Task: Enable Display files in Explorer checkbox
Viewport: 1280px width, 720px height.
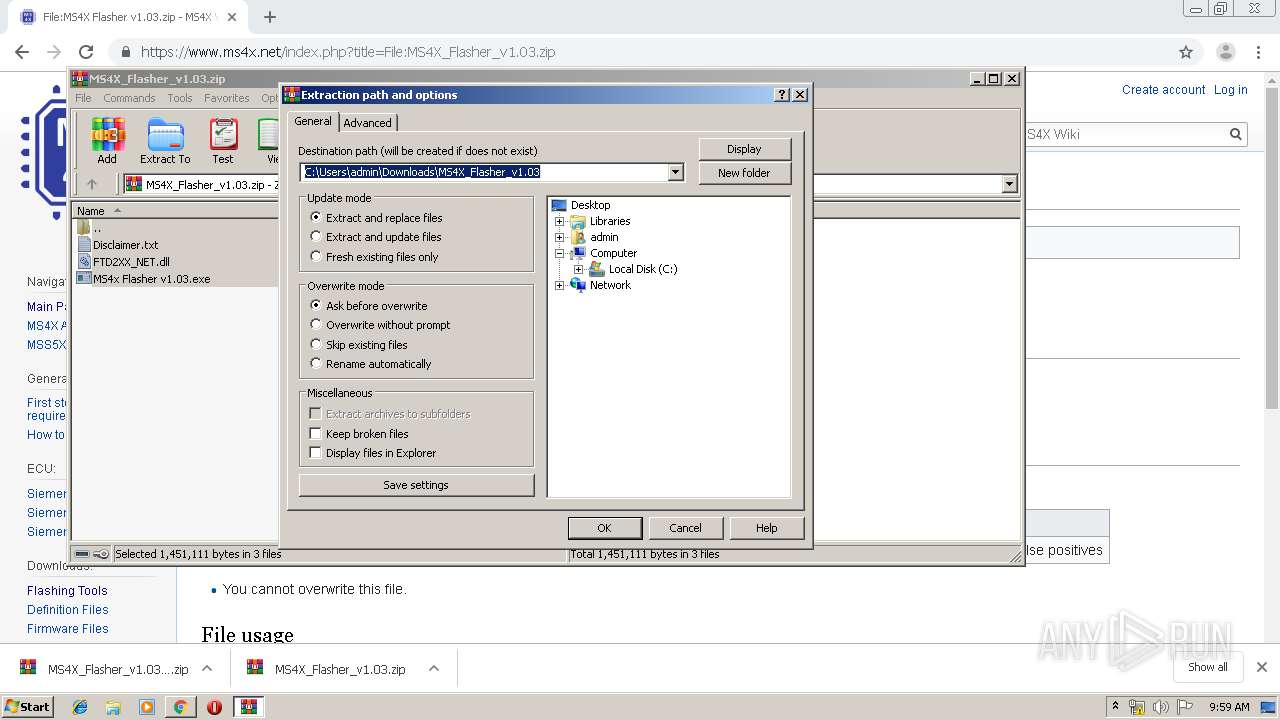Action: pyautogui.click(x=316, y=453)
